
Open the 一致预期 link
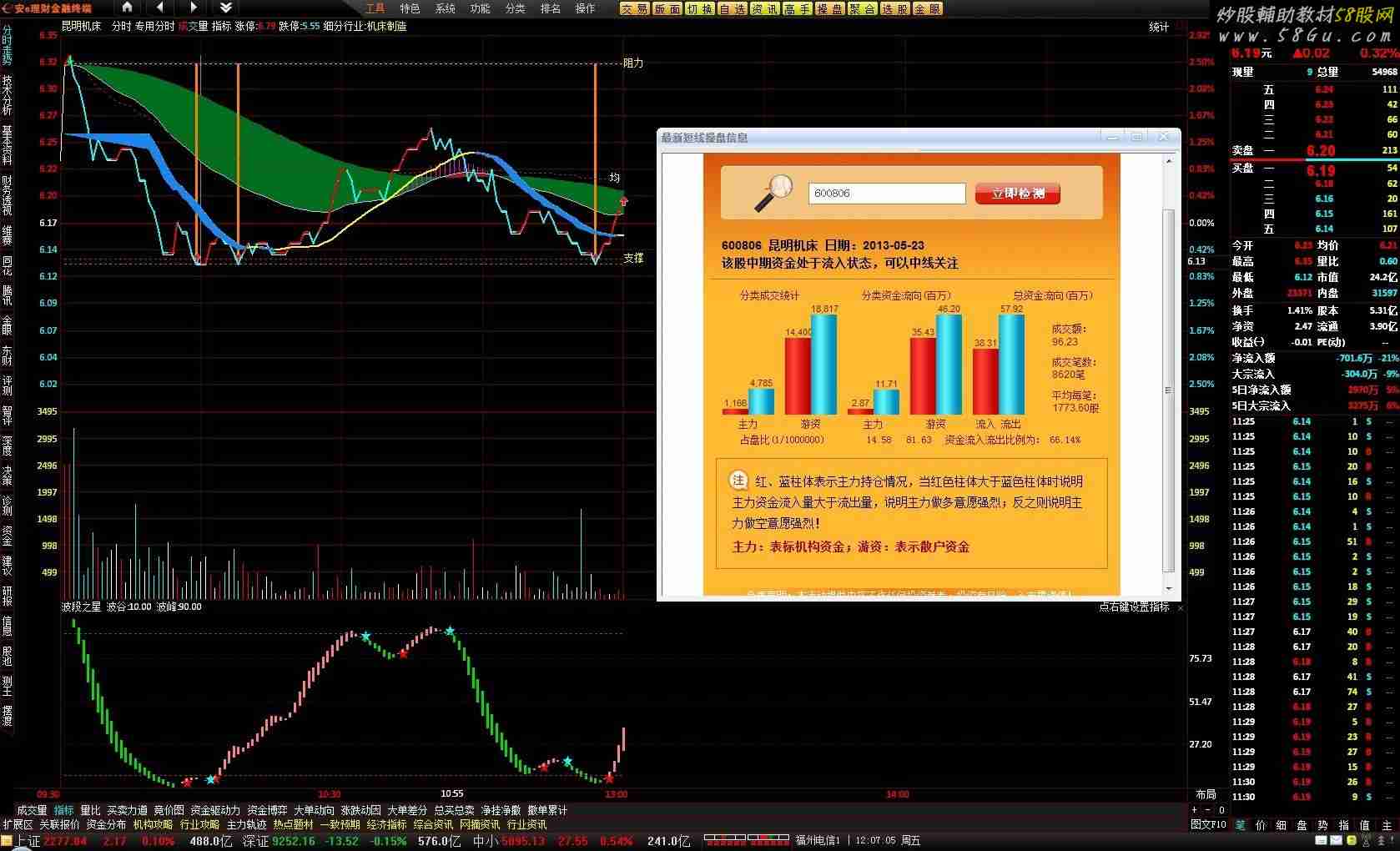click(340, 824)
